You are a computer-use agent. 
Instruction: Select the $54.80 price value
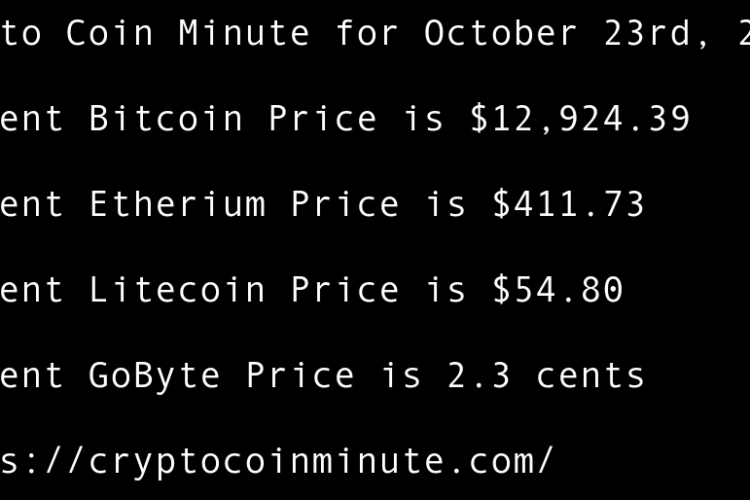[557, 290]
